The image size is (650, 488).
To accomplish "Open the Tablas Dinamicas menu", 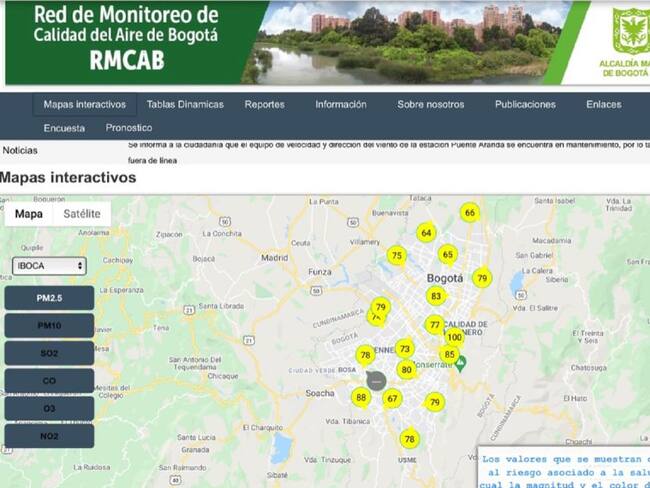I will (x=185, y=104).
